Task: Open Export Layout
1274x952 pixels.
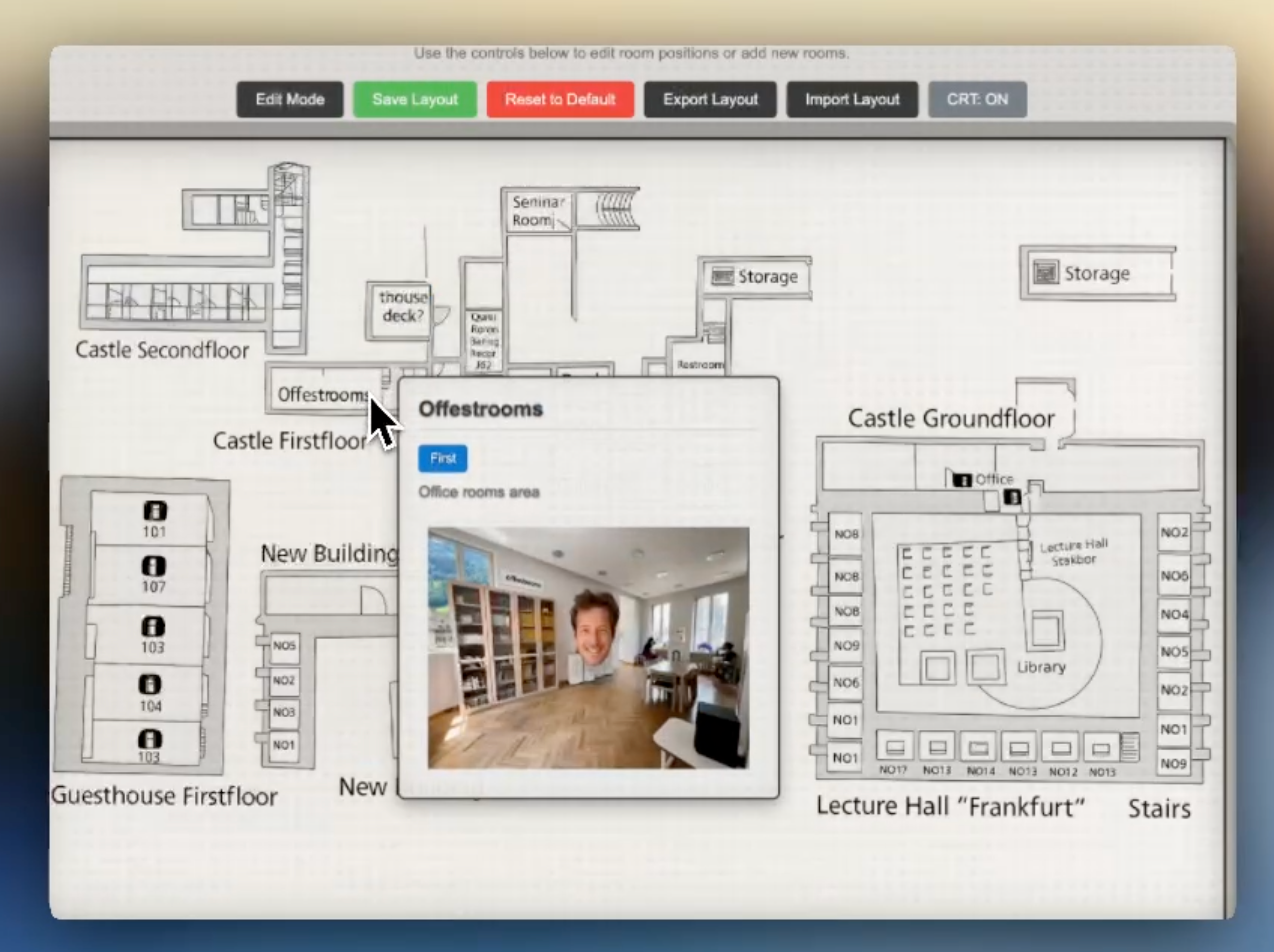Action: pos(710,100)
